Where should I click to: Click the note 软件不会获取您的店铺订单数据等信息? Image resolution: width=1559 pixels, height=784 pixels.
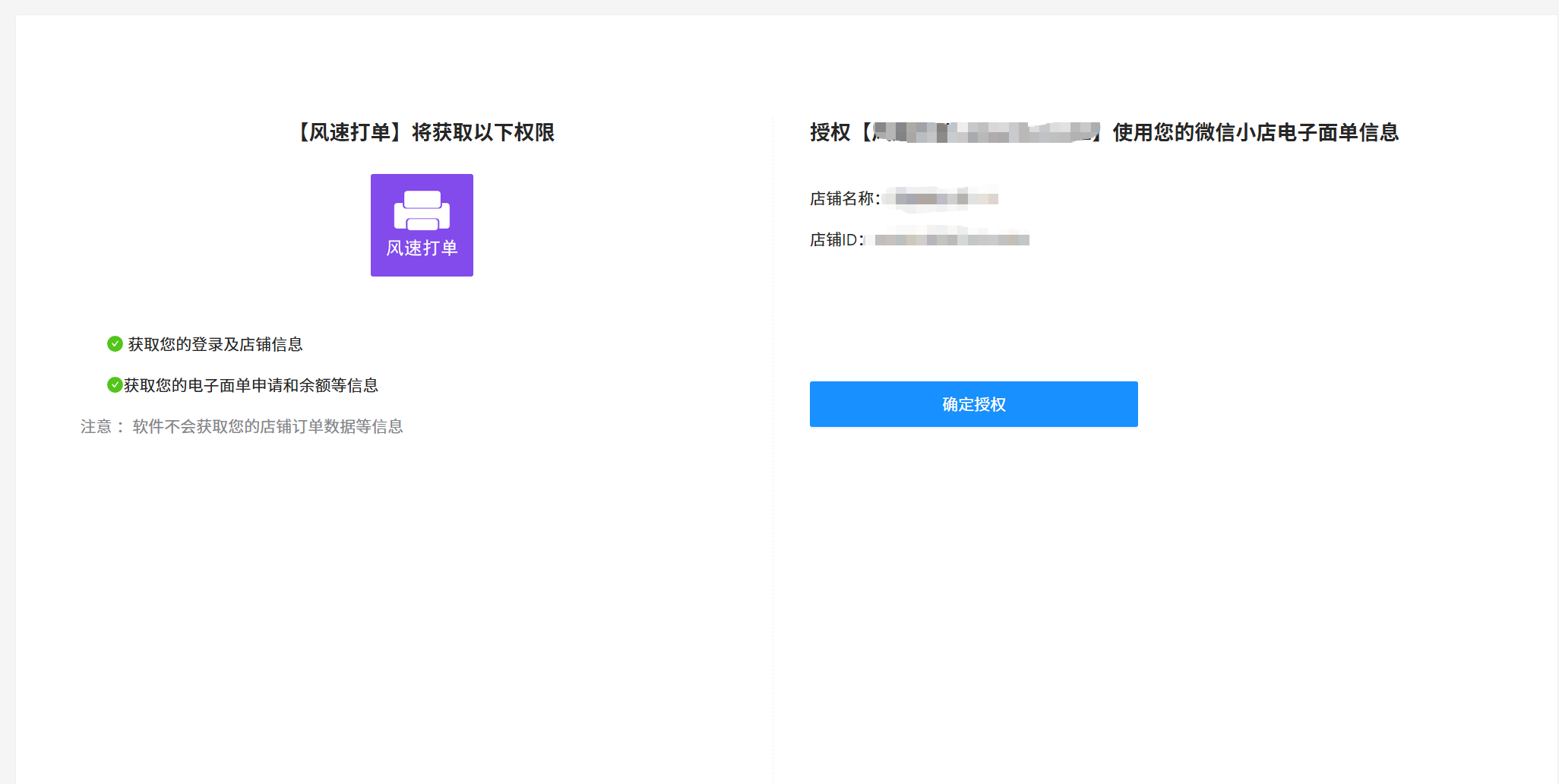coord(267,426)
